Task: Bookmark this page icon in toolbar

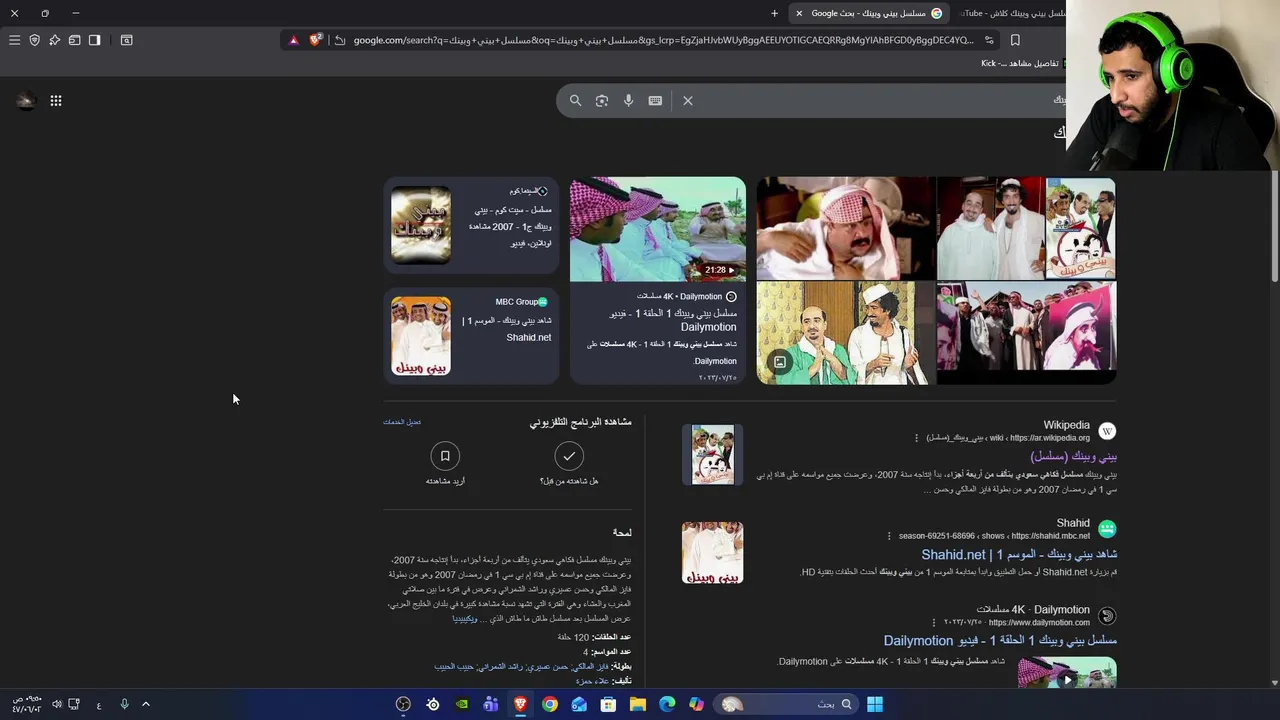Action: click(1015, 40)
